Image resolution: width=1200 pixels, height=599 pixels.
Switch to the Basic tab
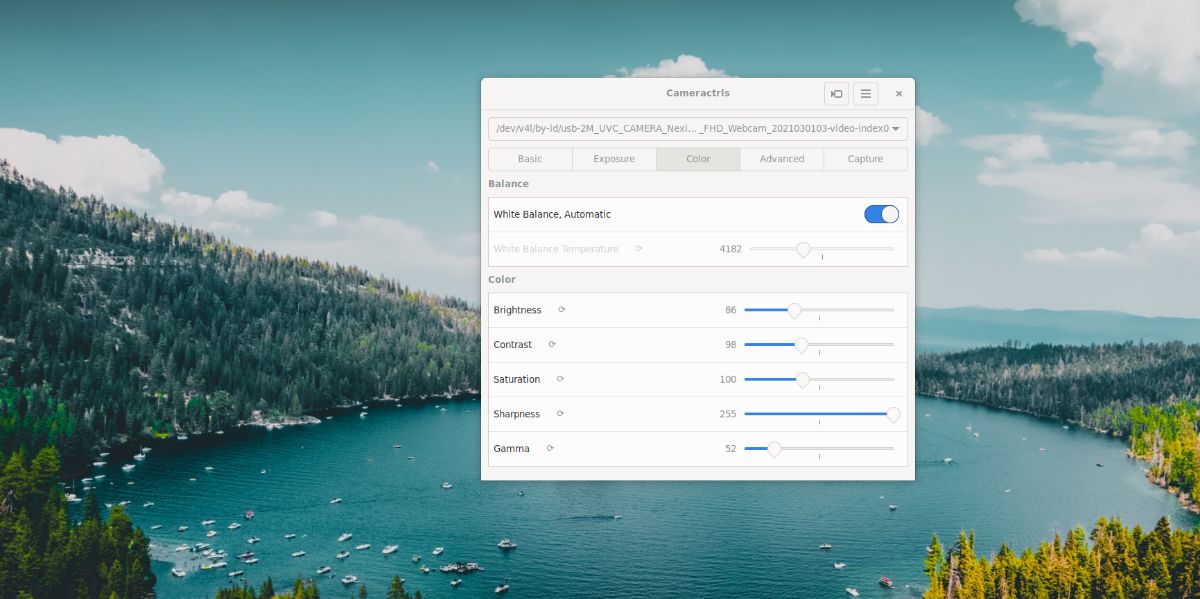point(530,159)
